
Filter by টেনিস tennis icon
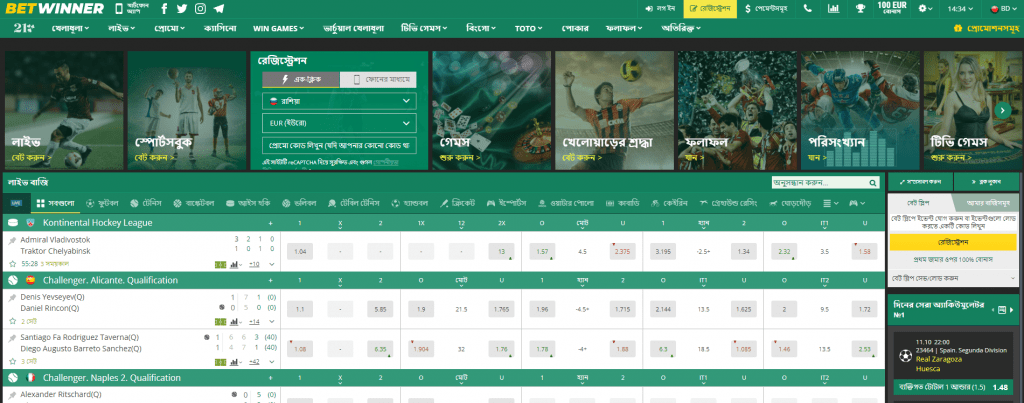click(x=146, y=203)
